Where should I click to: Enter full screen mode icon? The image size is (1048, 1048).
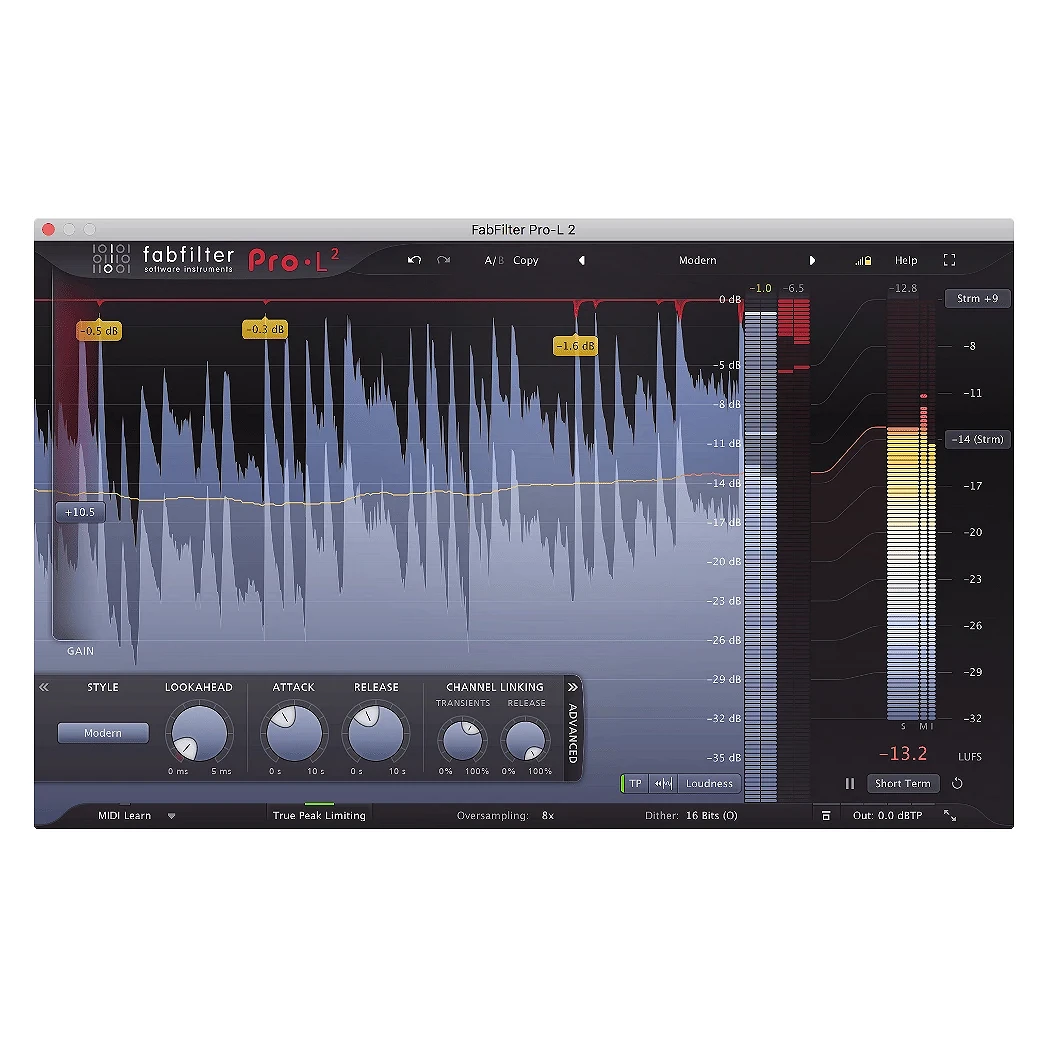[949, 260]
